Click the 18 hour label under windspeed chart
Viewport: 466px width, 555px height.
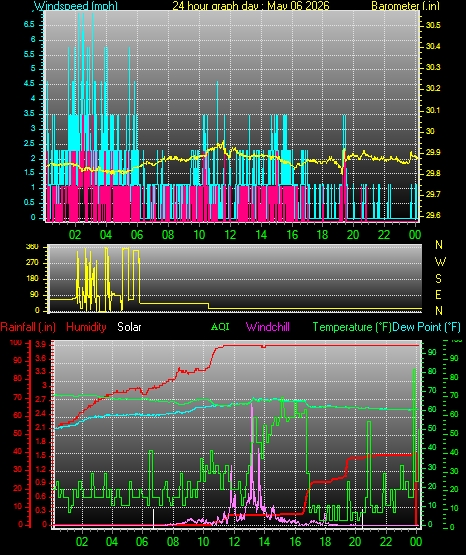point(323,235)
